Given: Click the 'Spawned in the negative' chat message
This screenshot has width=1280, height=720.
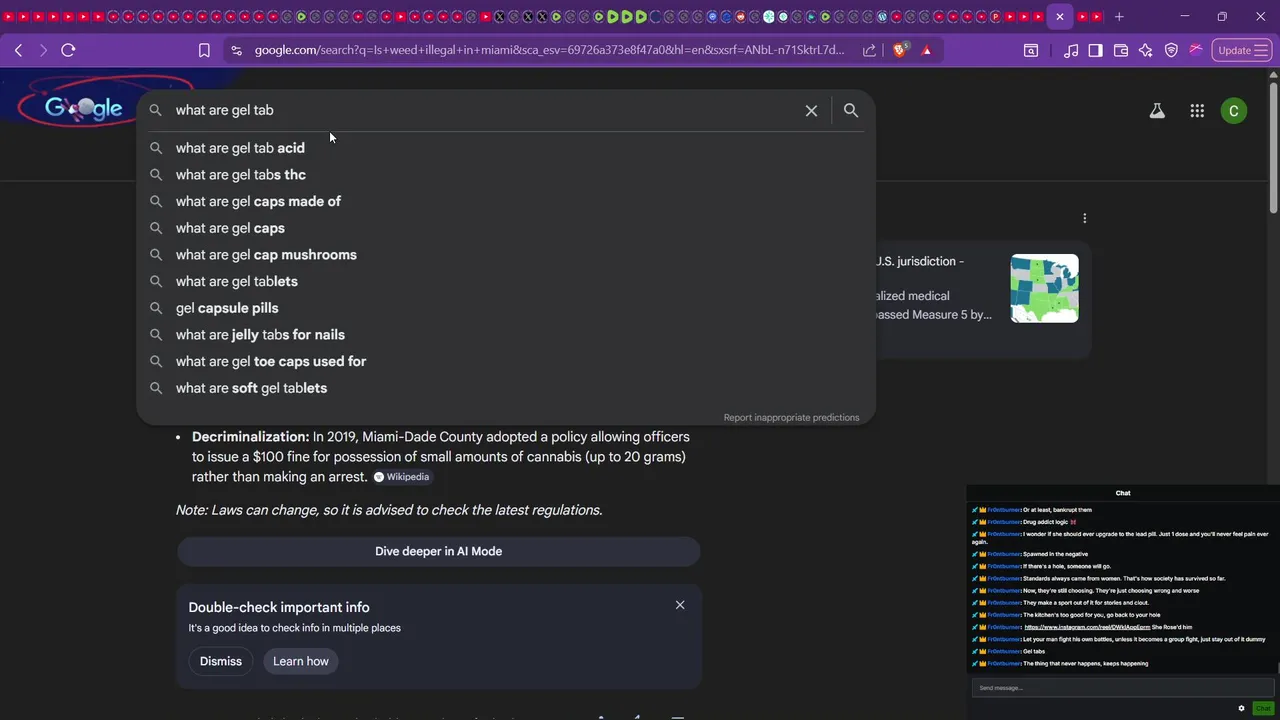Looking at the screenshot, I should point(1055,554).
